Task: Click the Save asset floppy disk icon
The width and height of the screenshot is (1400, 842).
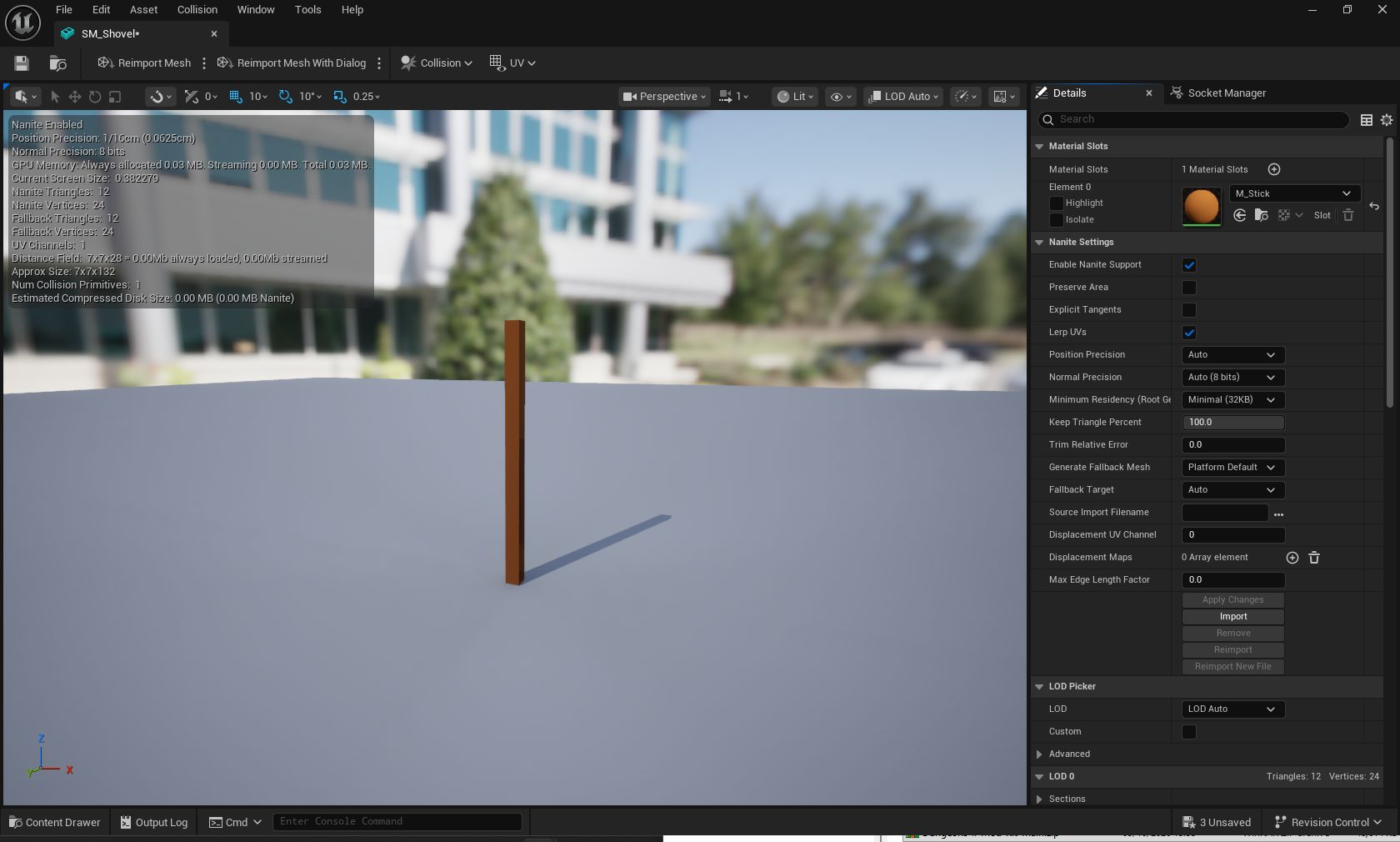Action: [x=22, y=63]
